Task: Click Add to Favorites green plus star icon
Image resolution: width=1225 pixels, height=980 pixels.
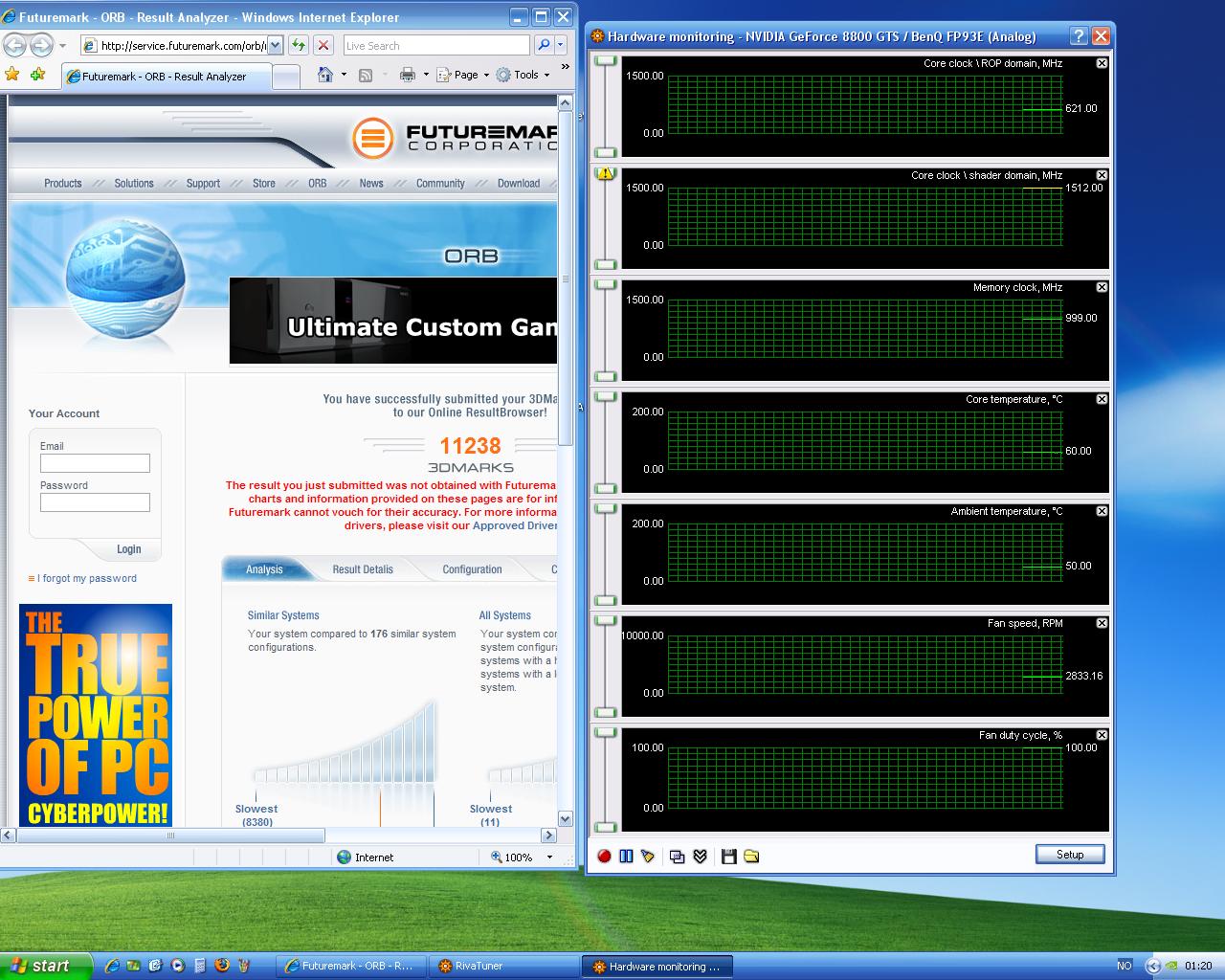Action: point(38,74)
